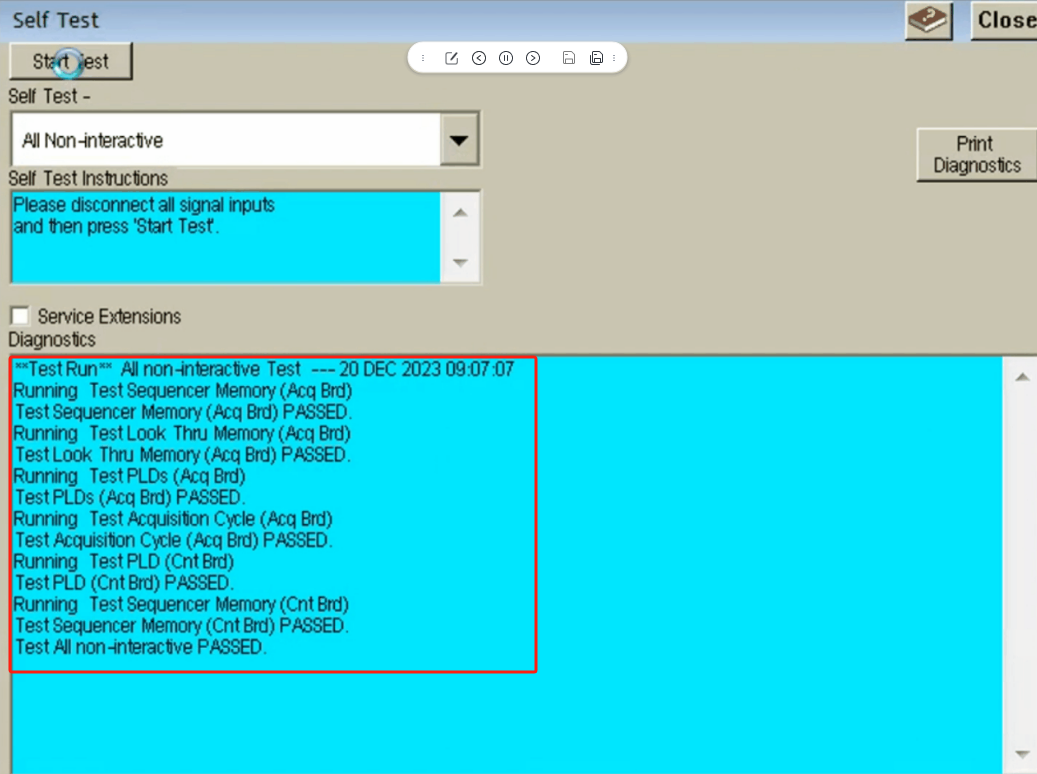Click the Diagnostics scrollbar down arrow
Screen dimensions: 1037x774
click(x=1022, y=753)
